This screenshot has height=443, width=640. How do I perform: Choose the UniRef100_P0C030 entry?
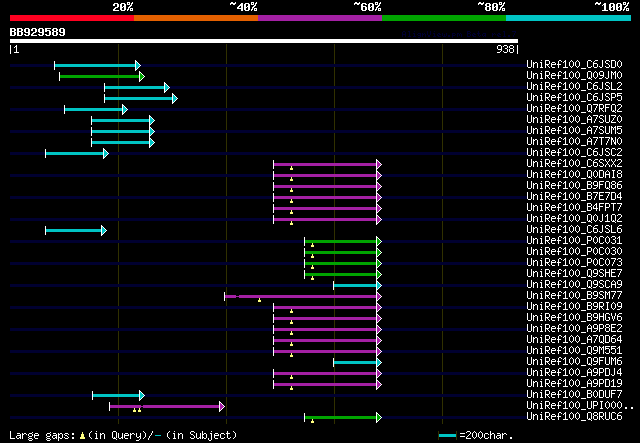pyautogui.click(x=574, y=252)
